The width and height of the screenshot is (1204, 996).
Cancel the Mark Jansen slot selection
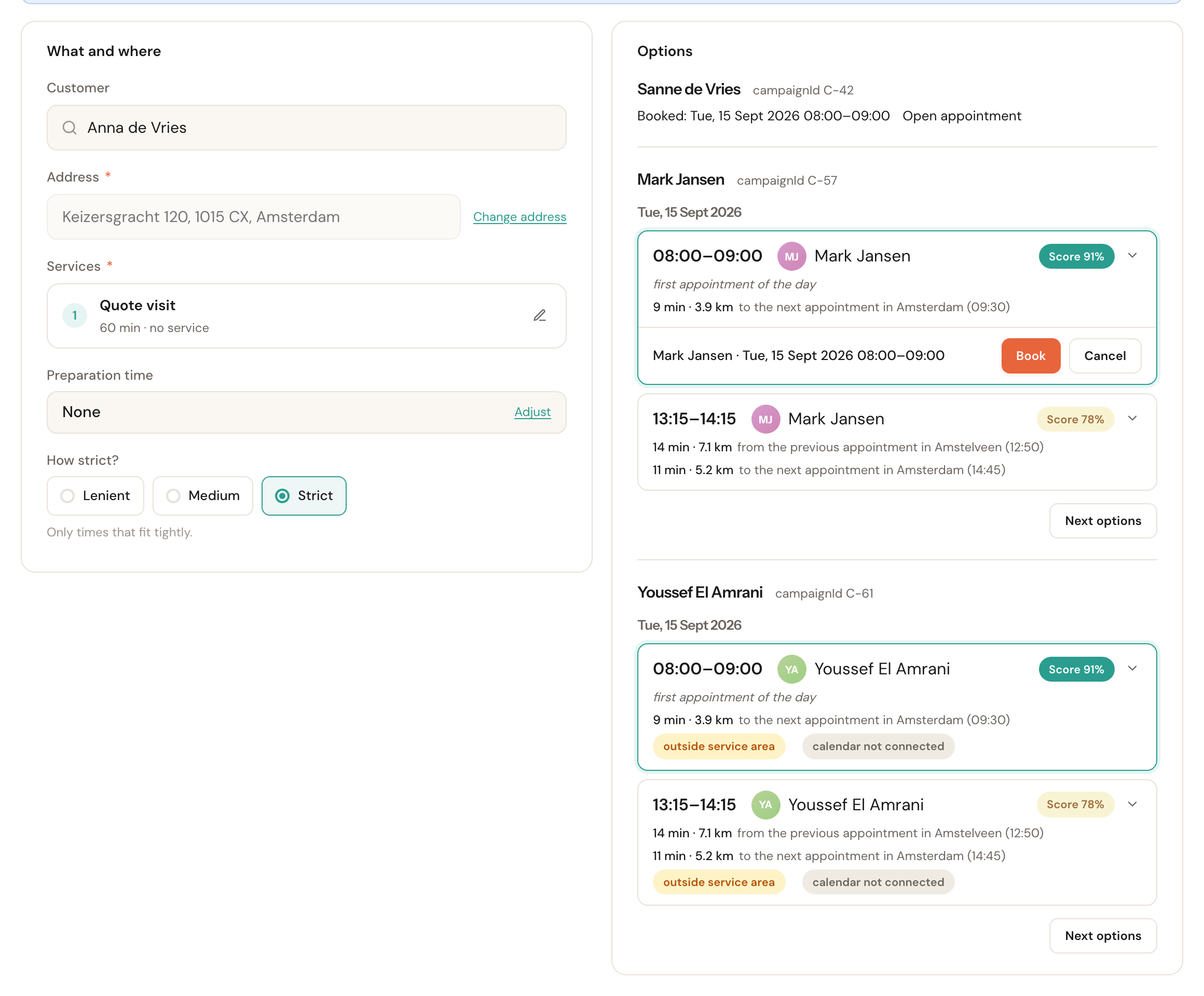[1105, 356]
